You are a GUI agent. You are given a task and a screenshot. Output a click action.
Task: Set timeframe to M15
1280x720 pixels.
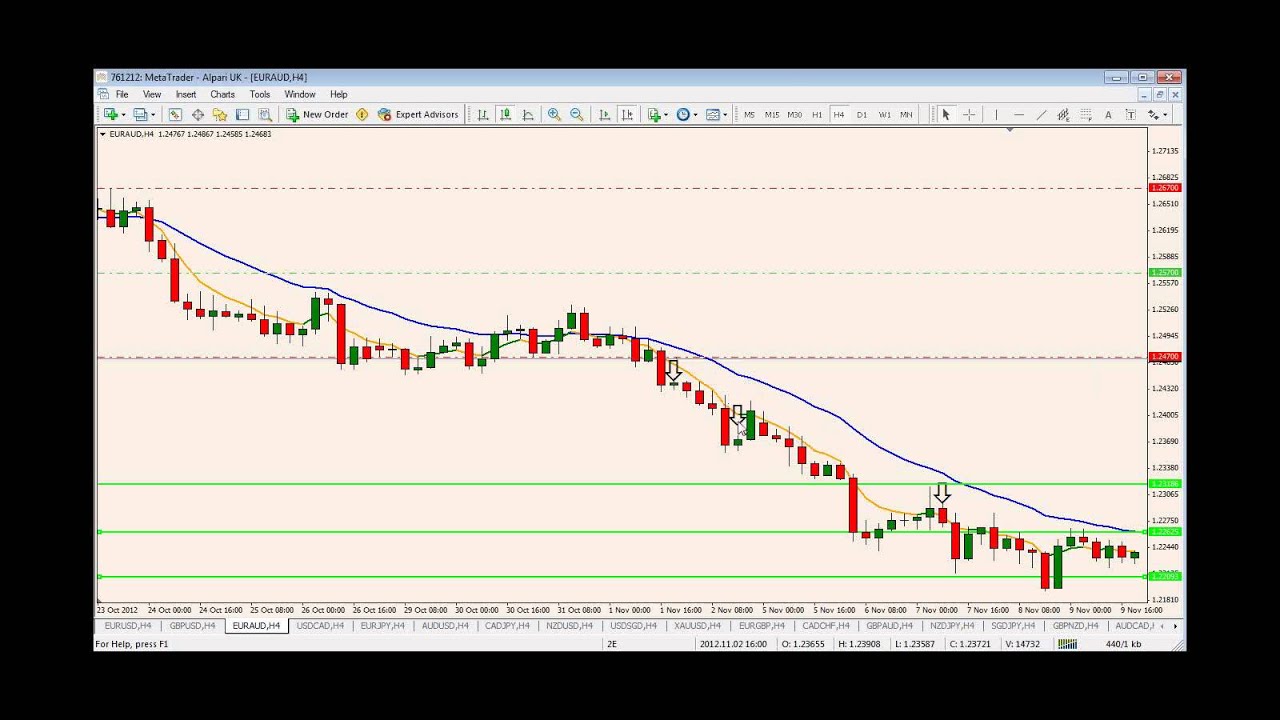772,115
